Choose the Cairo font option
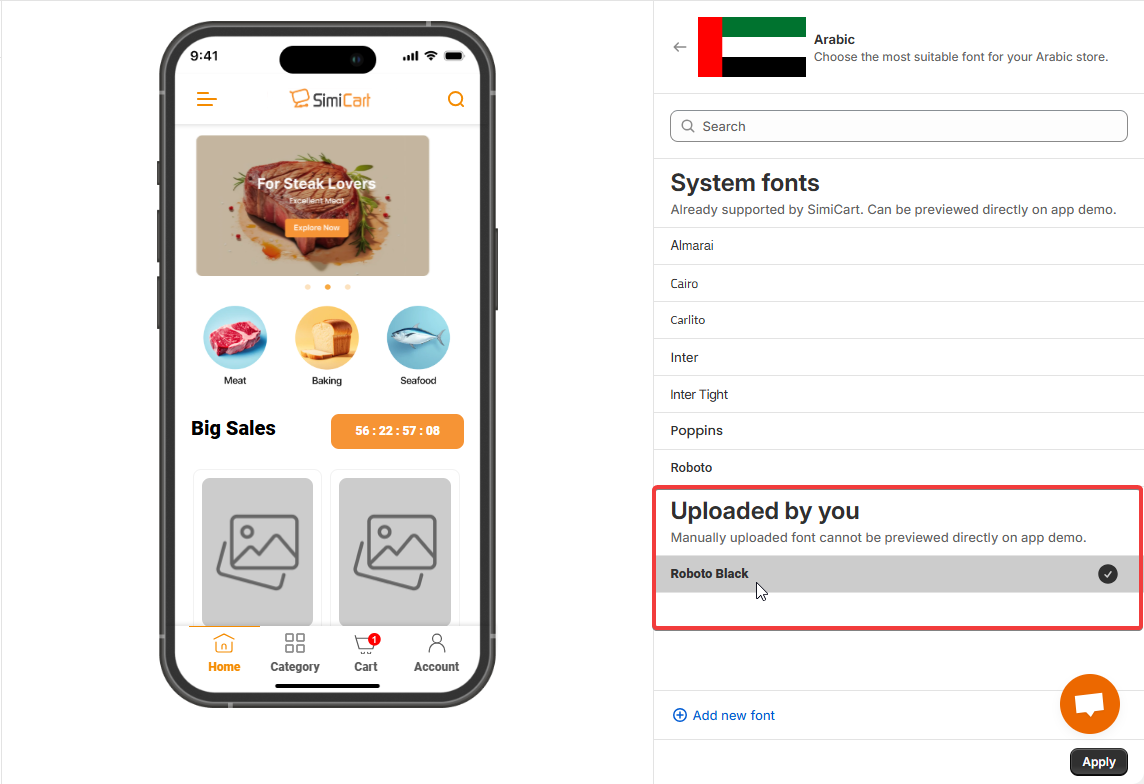The height and width of the screenshot is (784, 1144). point(898,284)
